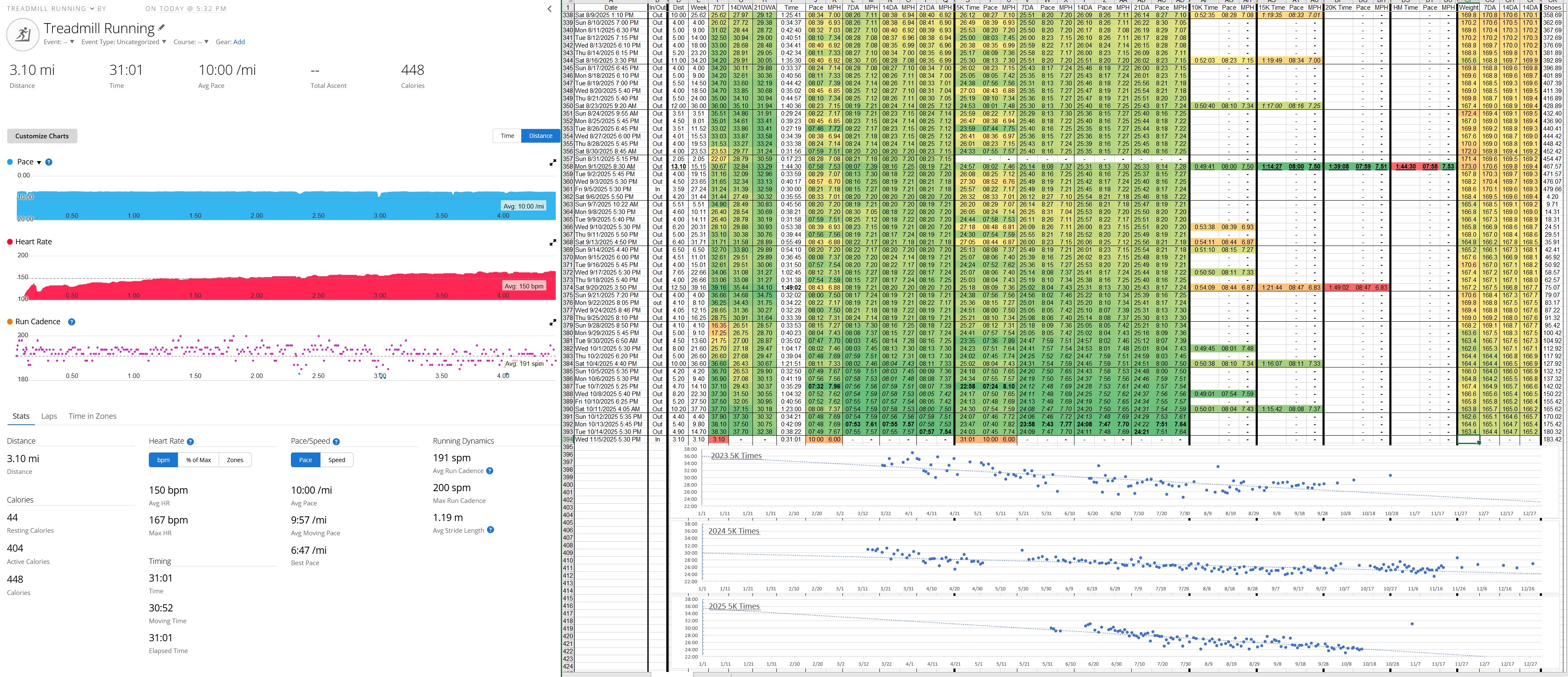Expand the Run Cadence chart to fullscreen
This screenshot has height=677, width=1568.
(x=552, y=322)
